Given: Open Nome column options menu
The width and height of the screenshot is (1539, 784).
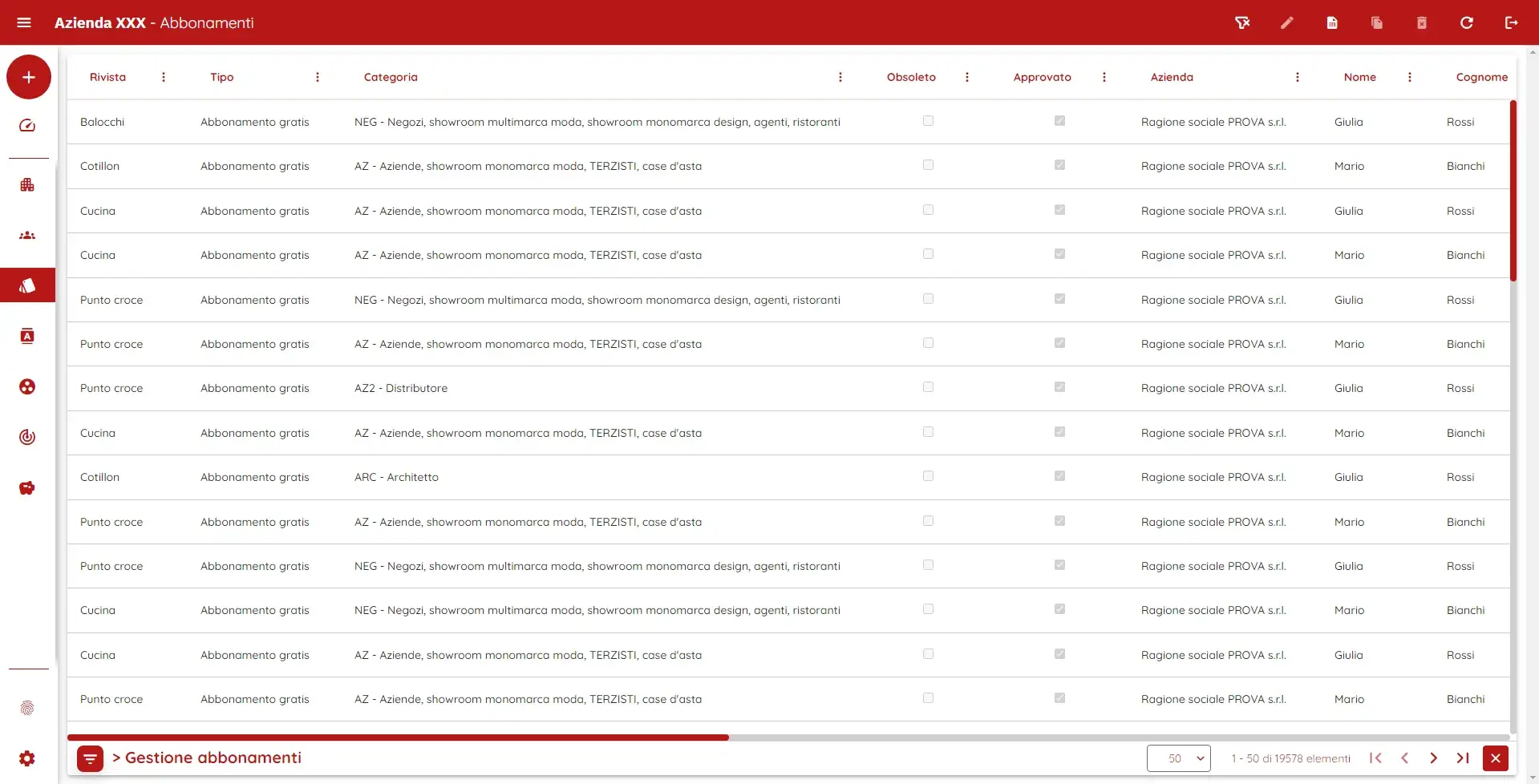Looking at the screenshot, I should [1410, 77].
